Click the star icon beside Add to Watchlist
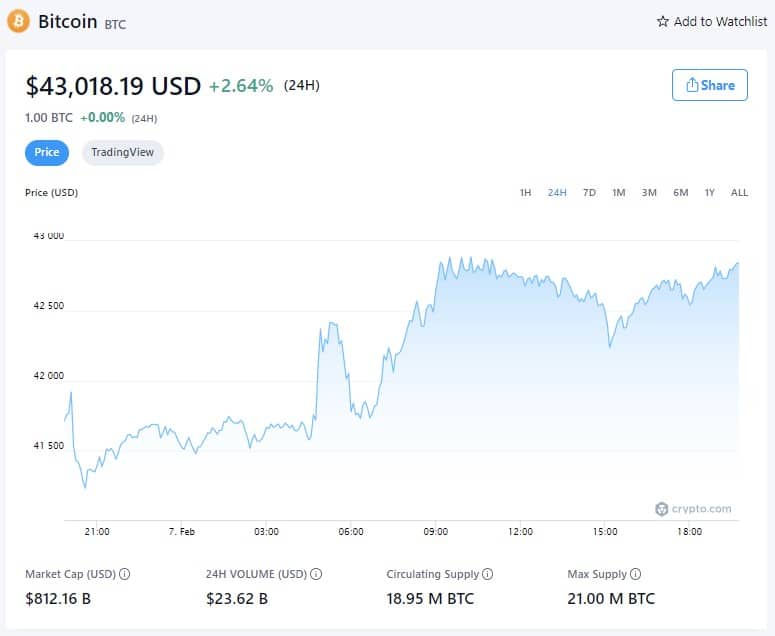This screenshot has height=636, width=775. [662, 21]
